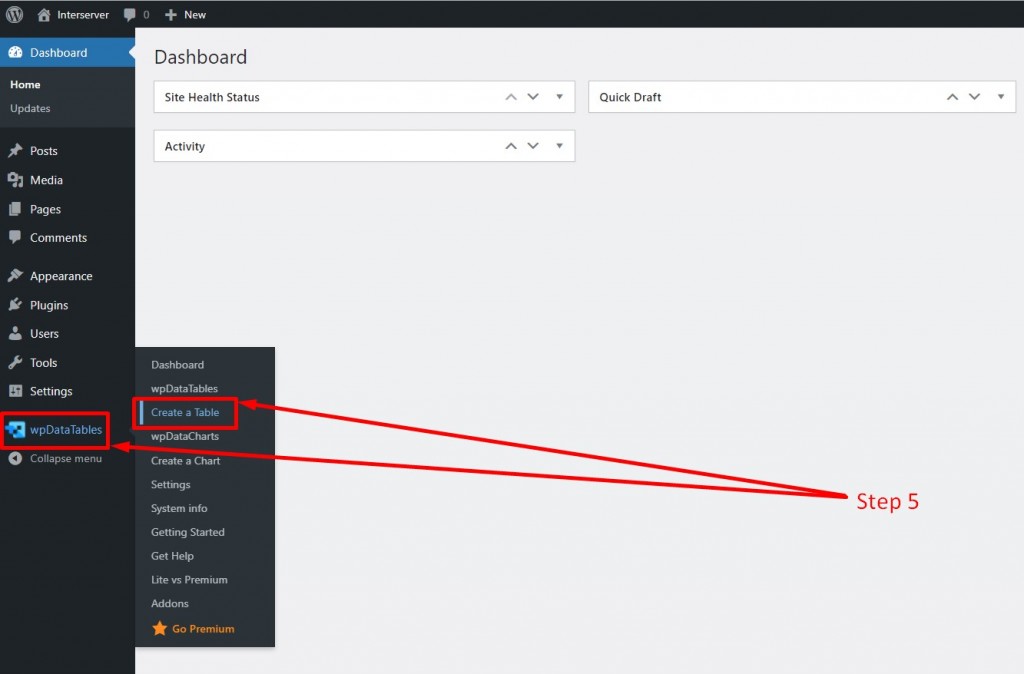Open Appearance in the sidebar

61,276
